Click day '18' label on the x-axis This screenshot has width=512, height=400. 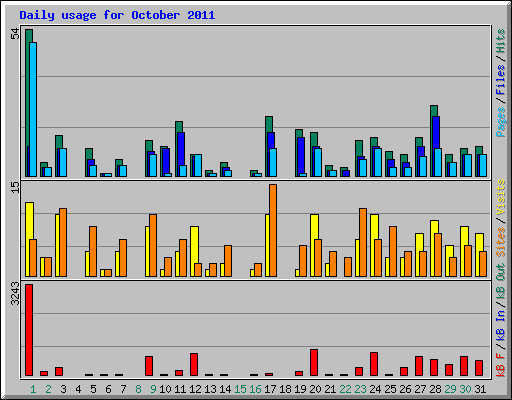[x=285, y=389]
